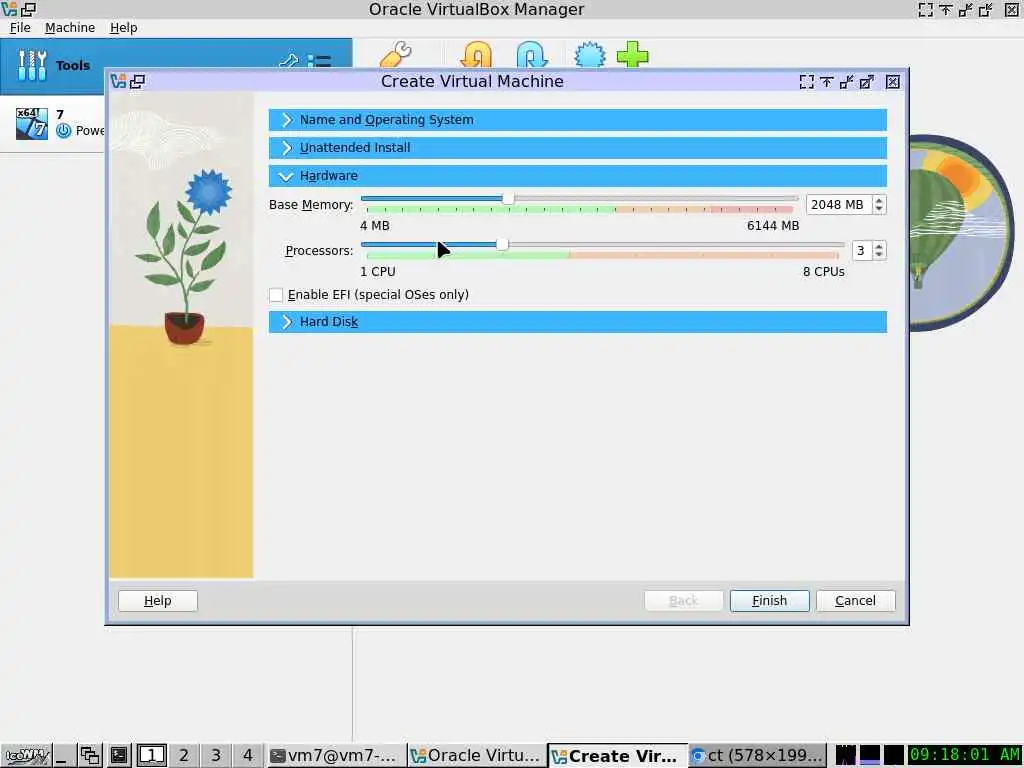Viewport: 1024px width, 768px height.
Task: Switch to vm7 terminal taskbar window
Action: 336,756
